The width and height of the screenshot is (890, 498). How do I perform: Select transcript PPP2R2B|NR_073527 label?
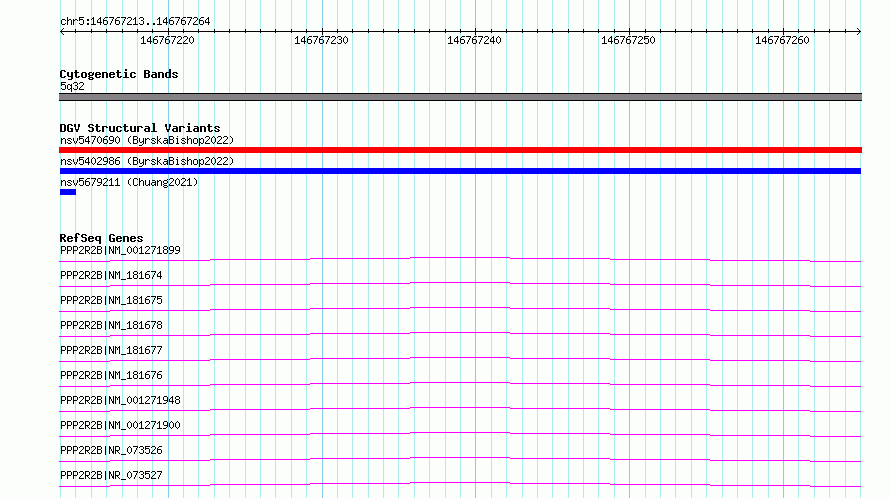pos(111,475)
